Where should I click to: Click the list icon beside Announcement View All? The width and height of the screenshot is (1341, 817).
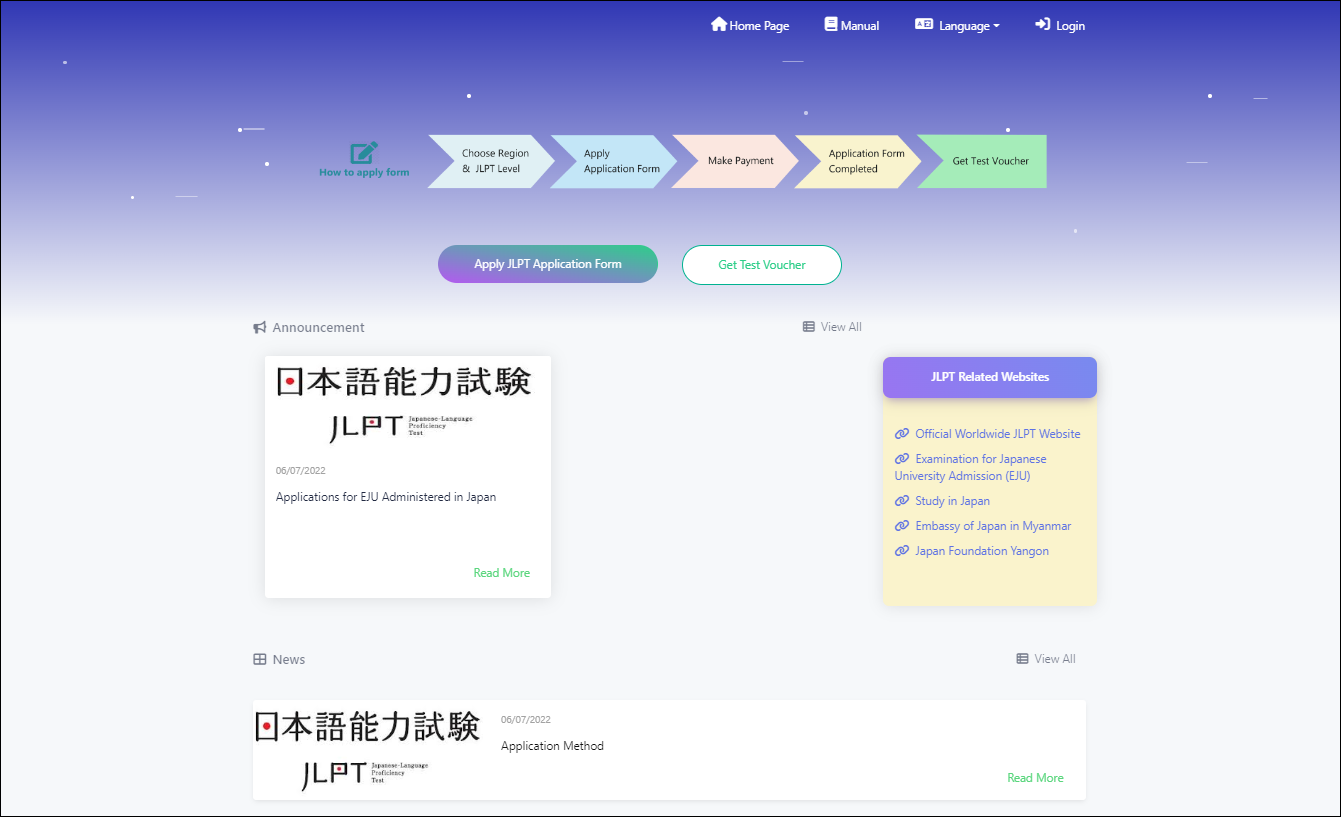[809, 327]
